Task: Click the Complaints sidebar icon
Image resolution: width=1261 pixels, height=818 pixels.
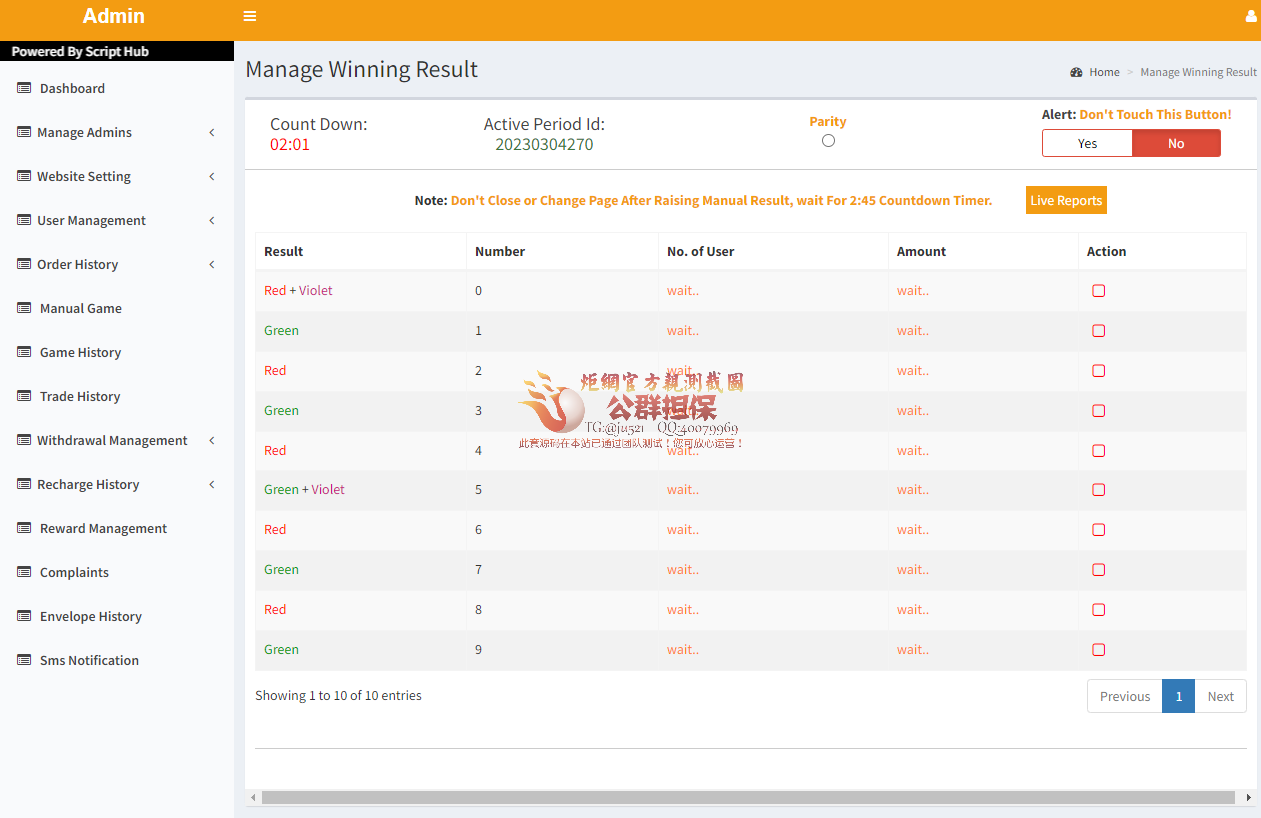Action: (x=24, y=572)
